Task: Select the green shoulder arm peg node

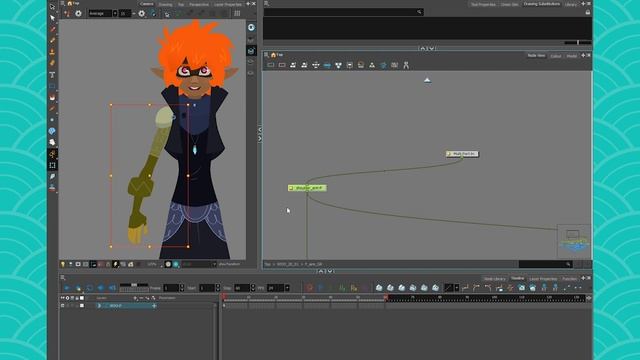Action: [307, 188]
